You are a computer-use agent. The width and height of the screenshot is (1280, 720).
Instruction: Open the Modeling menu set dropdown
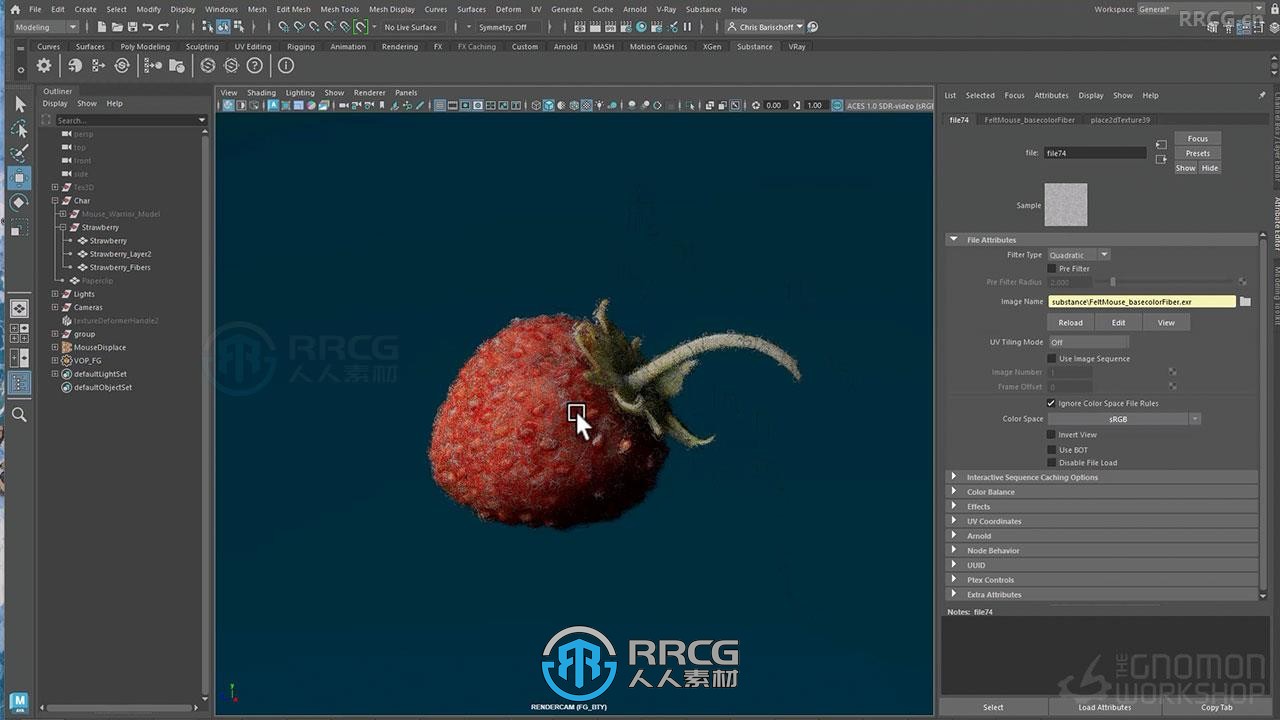click(45, 27)
